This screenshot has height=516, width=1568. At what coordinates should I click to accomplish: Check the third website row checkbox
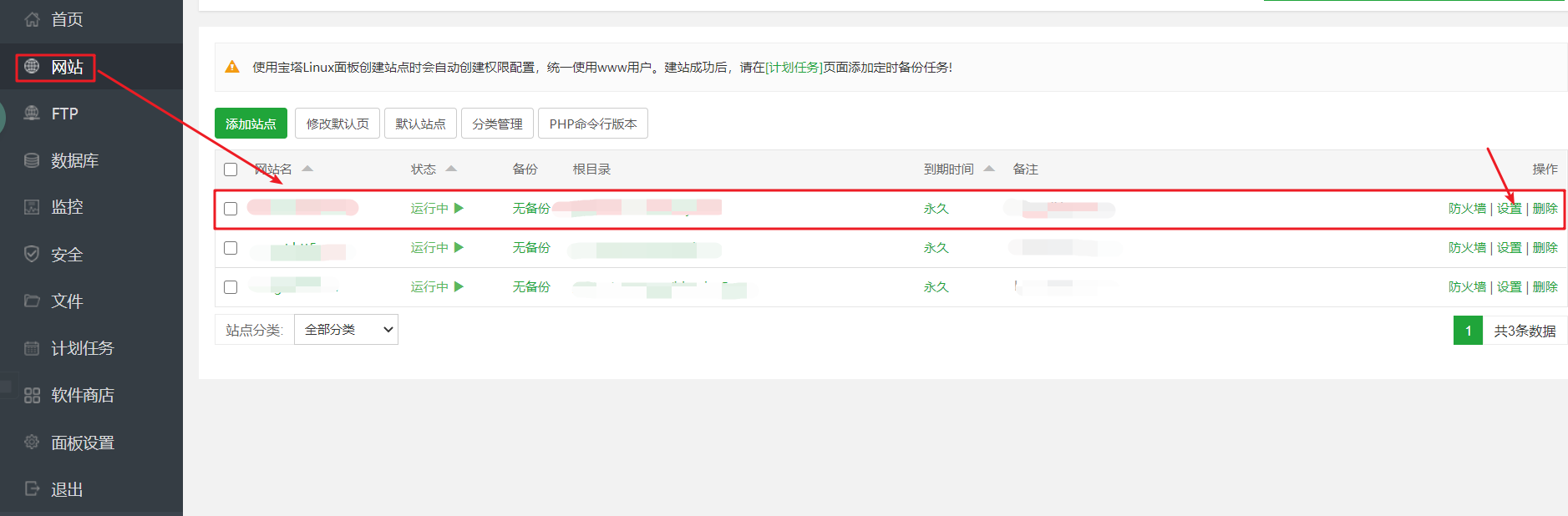pyautogui.click(x=231, y=287)
